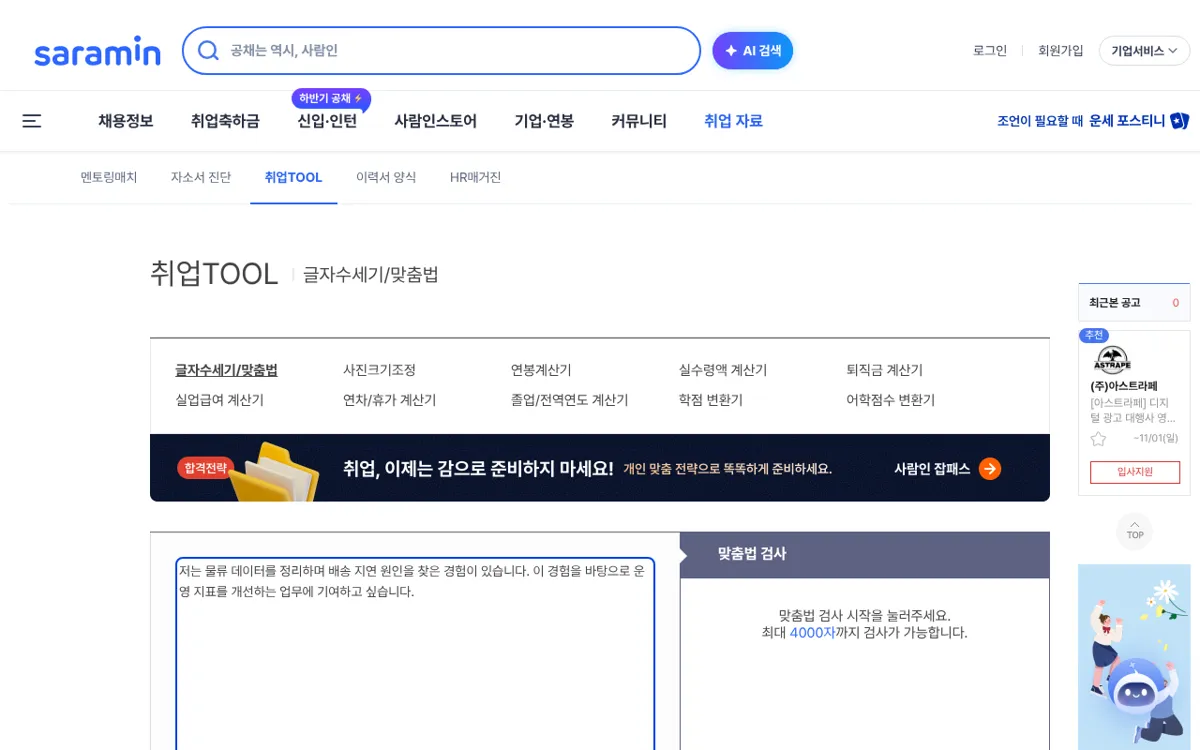Switch to 자소서 진단 tab

[201, 177]
